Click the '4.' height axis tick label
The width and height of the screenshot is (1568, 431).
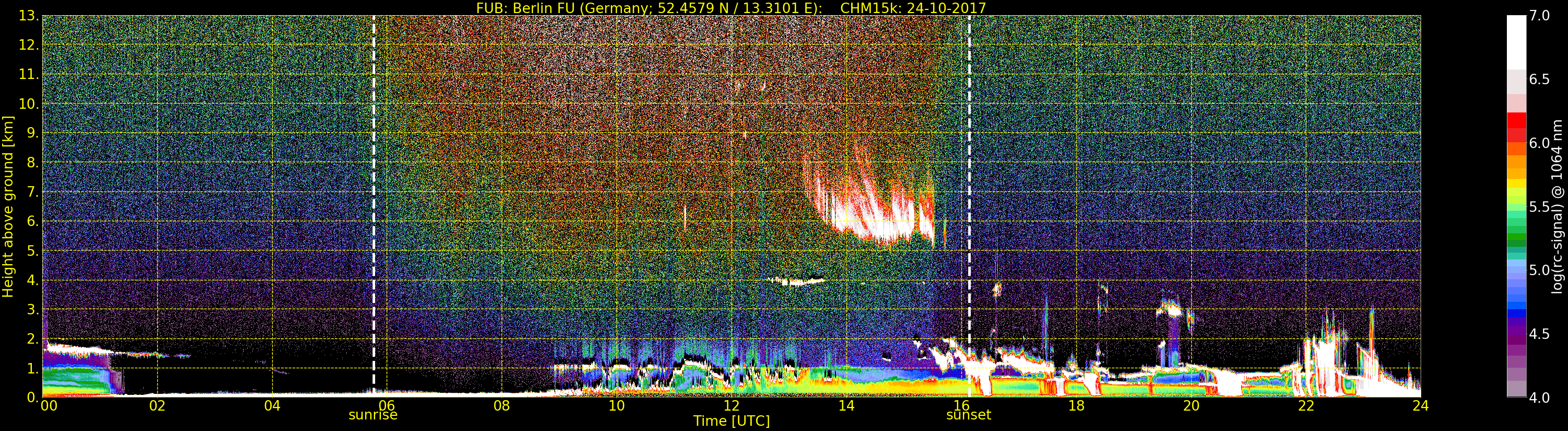(33, 280)
